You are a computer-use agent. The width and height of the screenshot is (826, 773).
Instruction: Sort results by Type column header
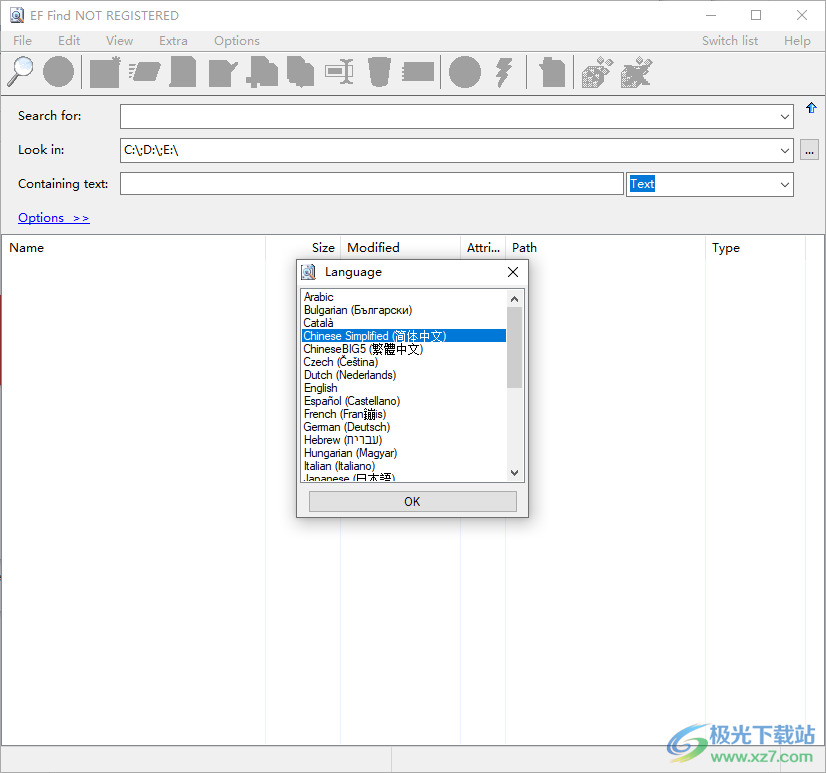coord(755,248)
